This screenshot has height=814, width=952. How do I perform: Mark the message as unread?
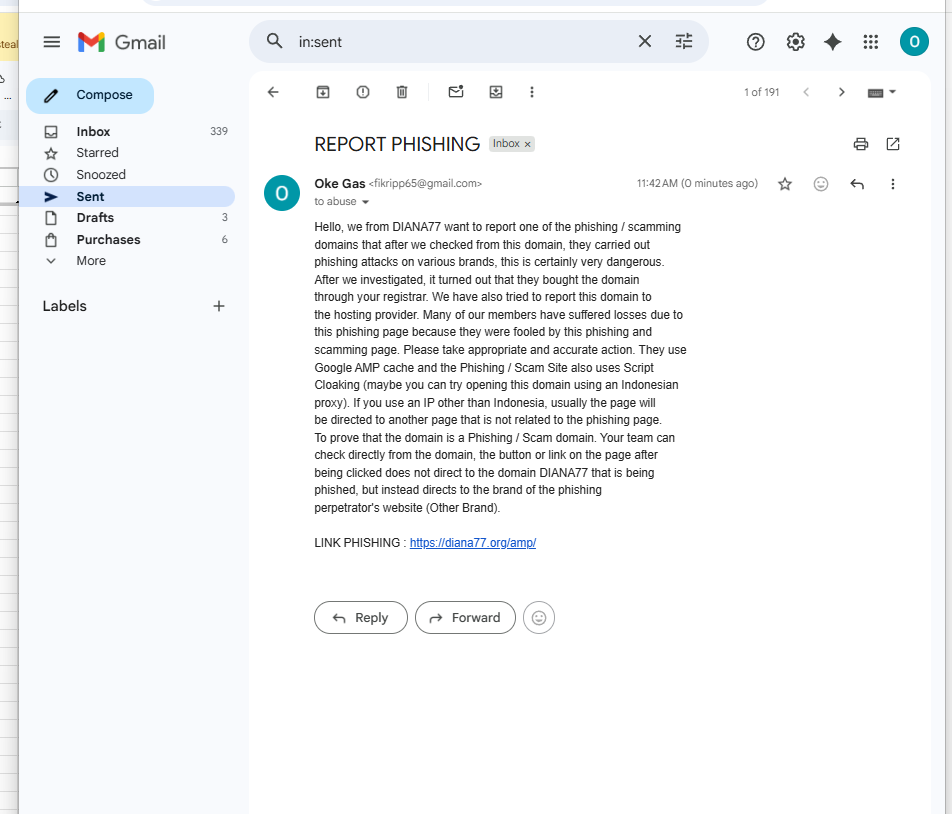tap(456, 92)
